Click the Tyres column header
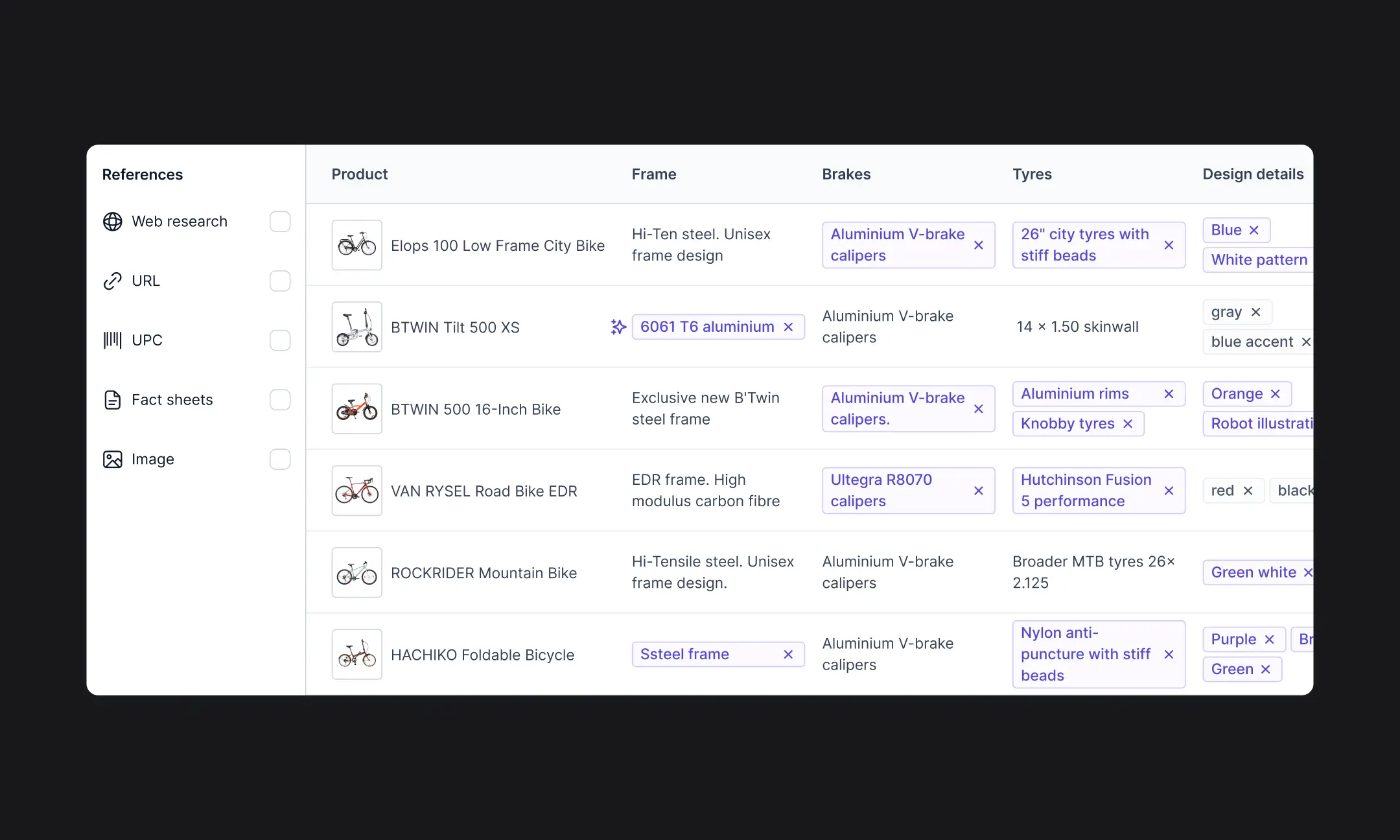The height and width of the screenshot is (840, 1400). pos(1032,174)
